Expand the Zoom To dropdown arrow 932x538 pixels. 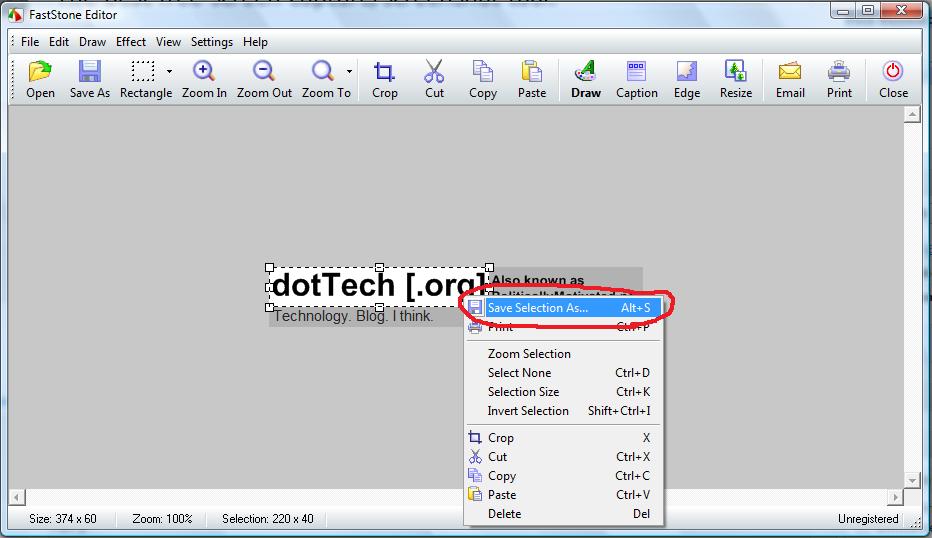pyautogui.click(x=349, y=72)
